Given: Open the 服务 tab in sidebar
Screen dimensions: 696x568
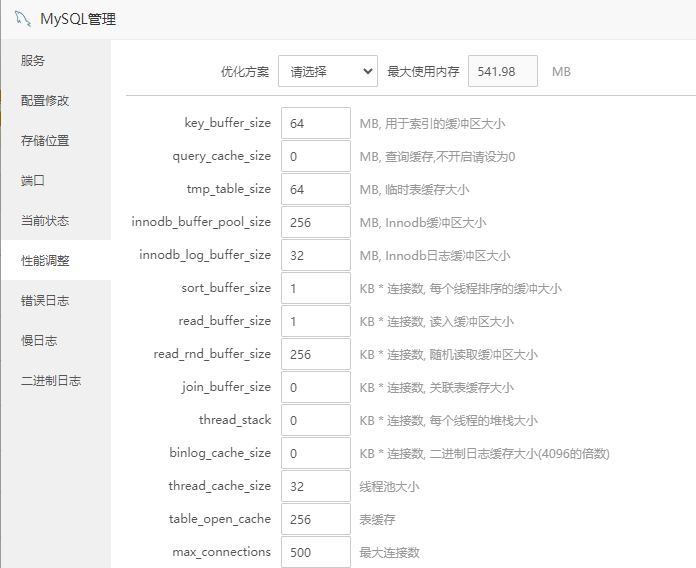Looking at the screenshot, I should point(56,60).
